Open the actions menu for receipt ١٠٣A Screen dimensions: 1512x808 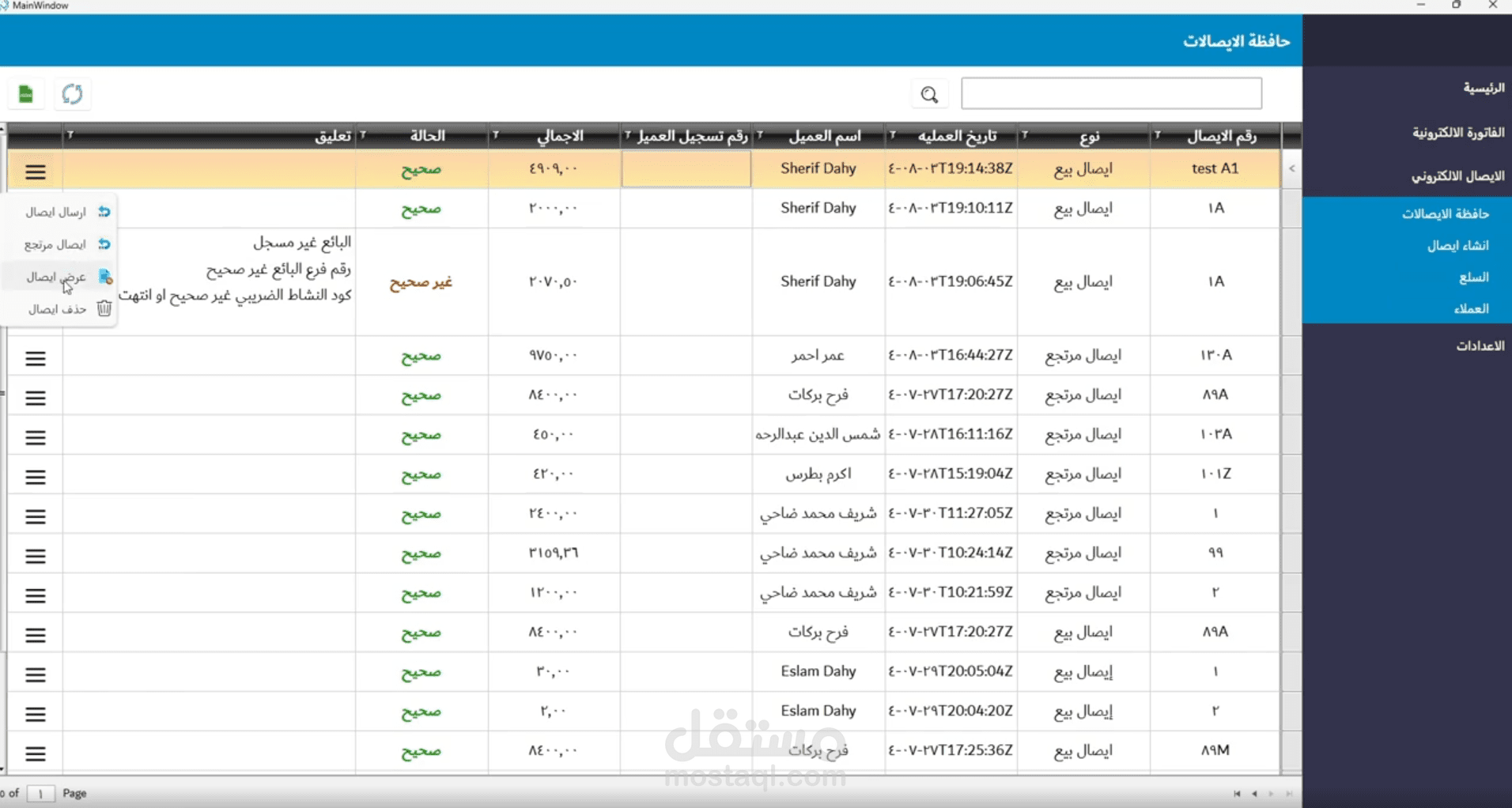coord(36,438)
